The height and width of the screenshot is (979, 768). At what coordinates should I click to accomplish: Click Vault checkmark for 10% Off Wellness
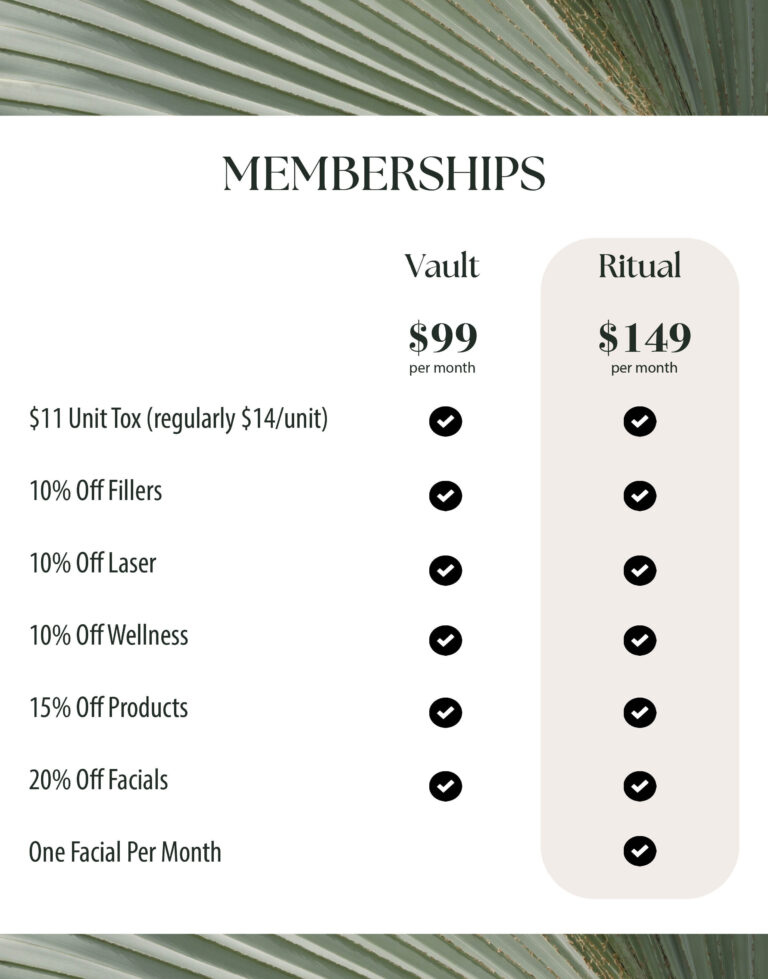tap(445, 640)
